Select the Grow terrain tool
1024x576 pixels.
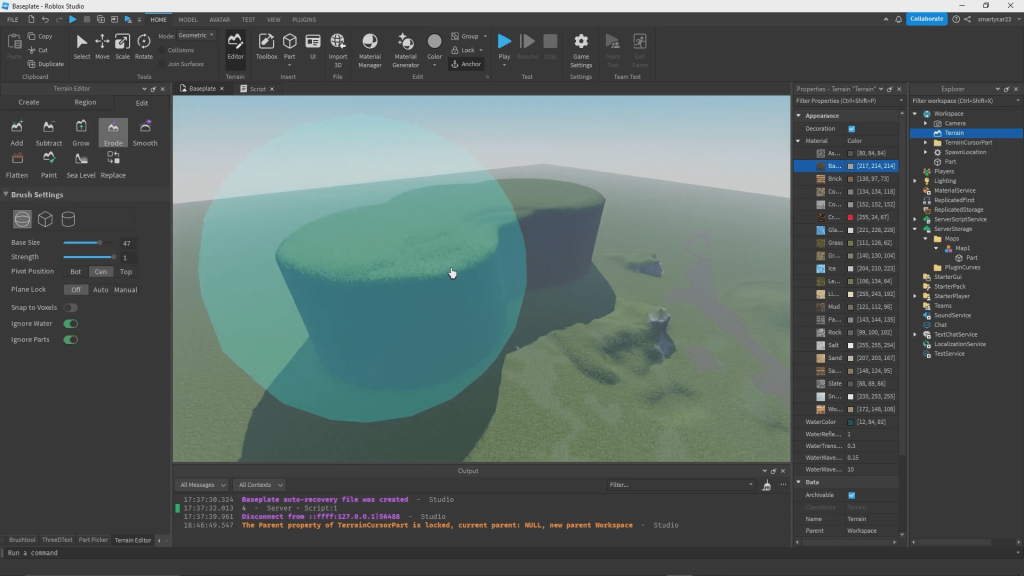pos(81,133)
